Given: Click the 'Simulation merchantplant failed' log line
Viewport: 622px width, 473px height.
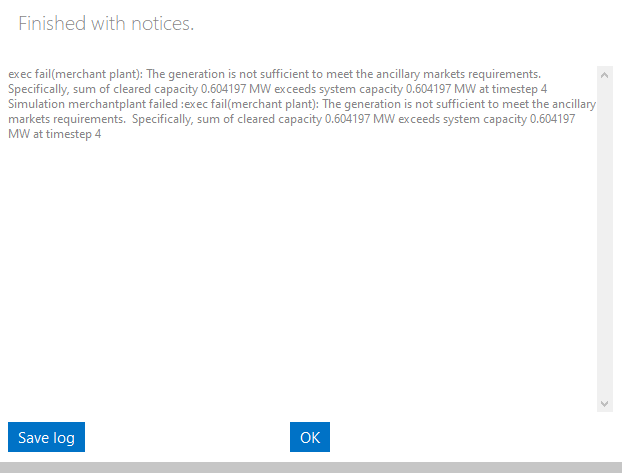Looking at the screenshot, I should tap(300, 104).
